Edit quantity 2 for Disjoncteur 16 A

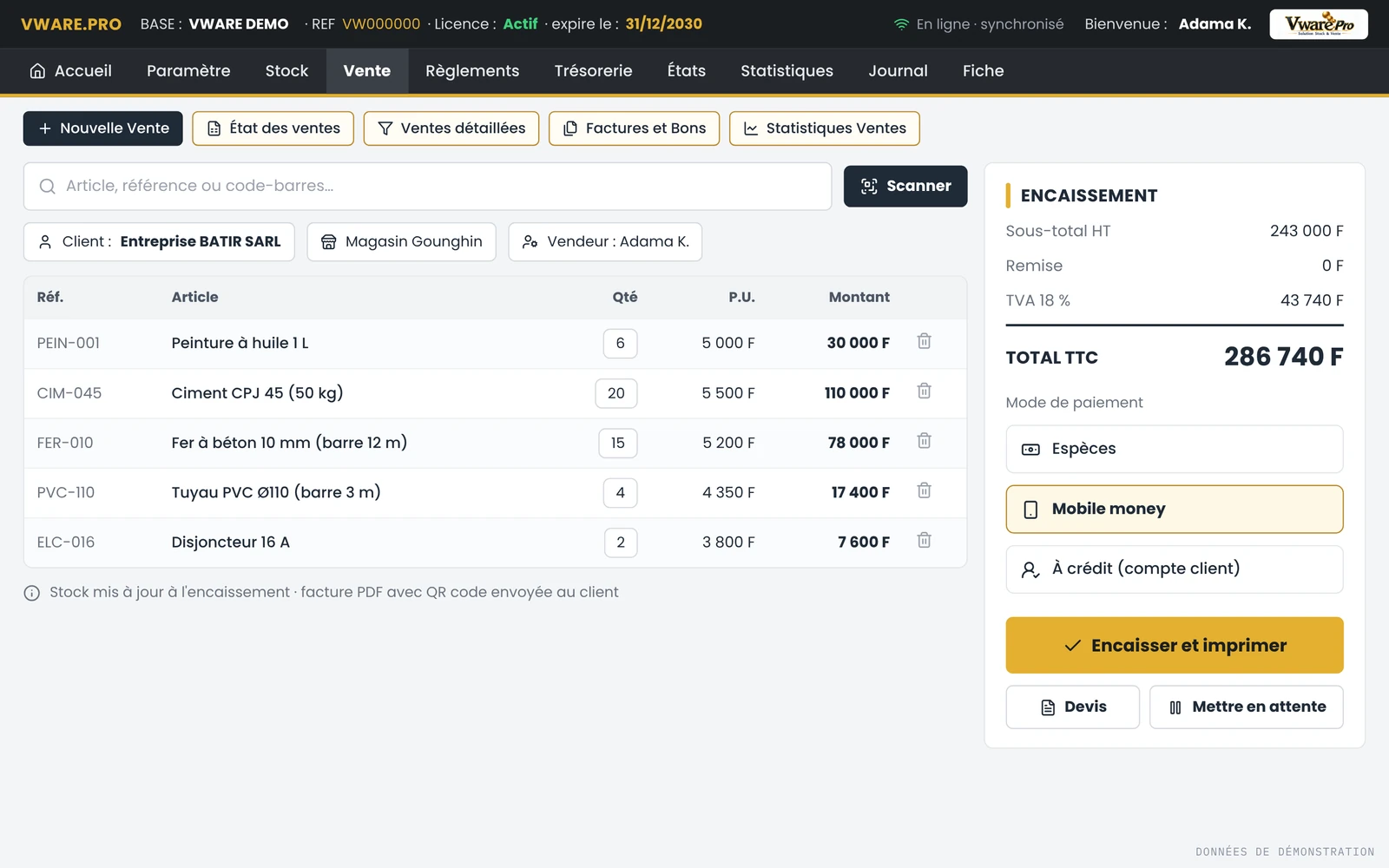621,542
